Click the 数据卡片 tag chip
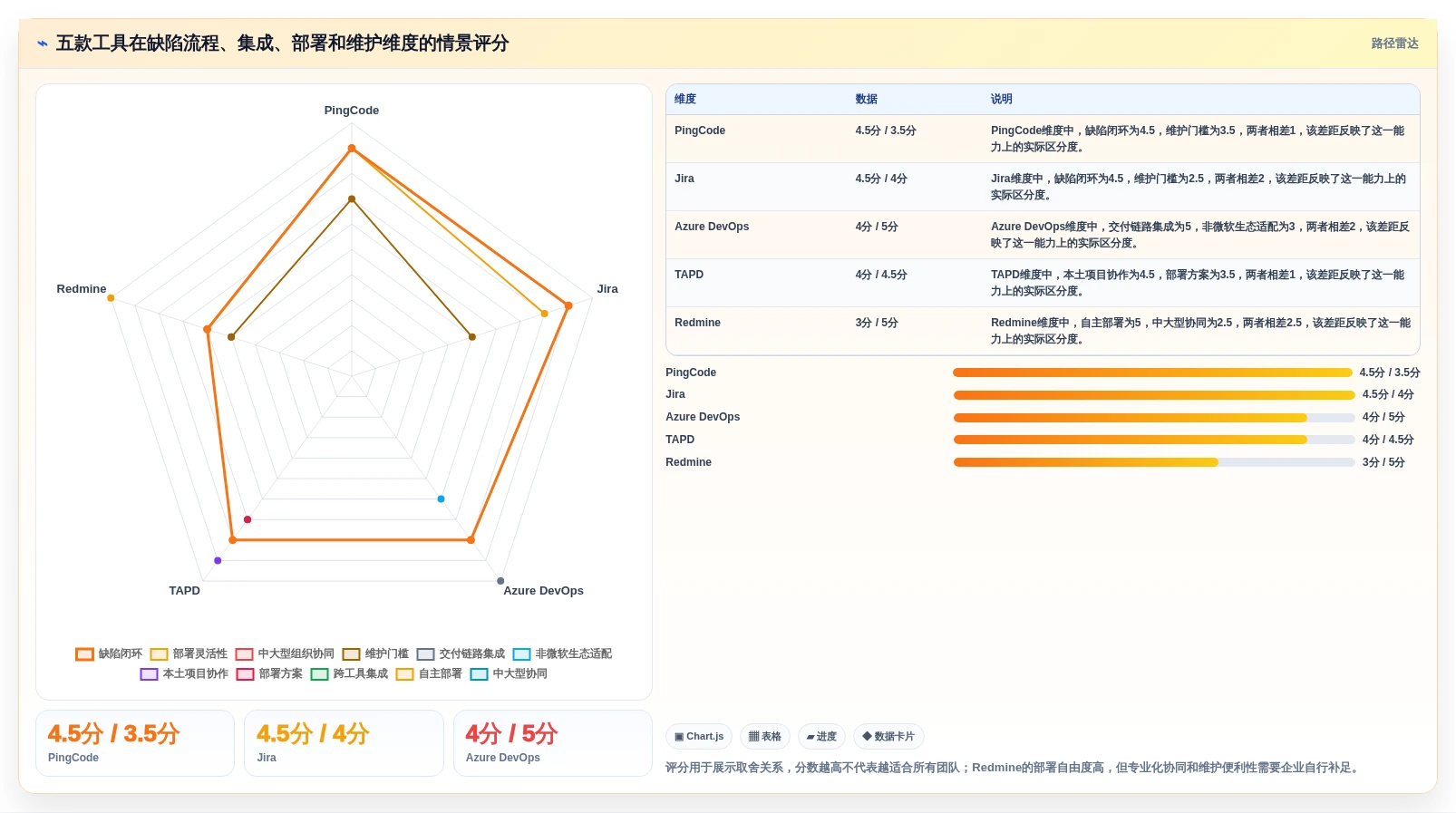This screenshot has width=1456, height=813. tap(888, 737)
